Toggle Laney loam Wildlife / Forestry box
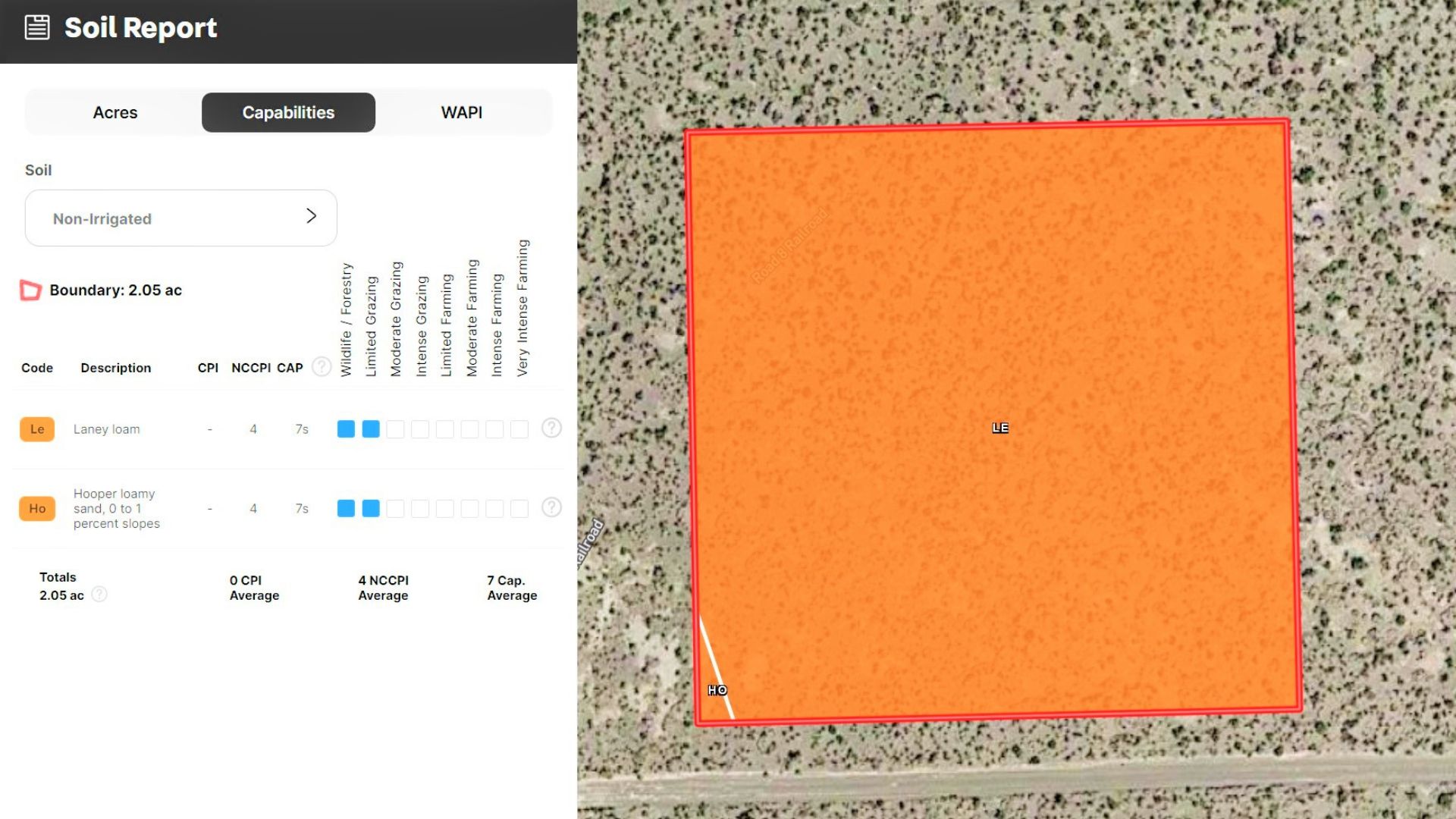This screenshot has width=1456, height=819. 346,429
